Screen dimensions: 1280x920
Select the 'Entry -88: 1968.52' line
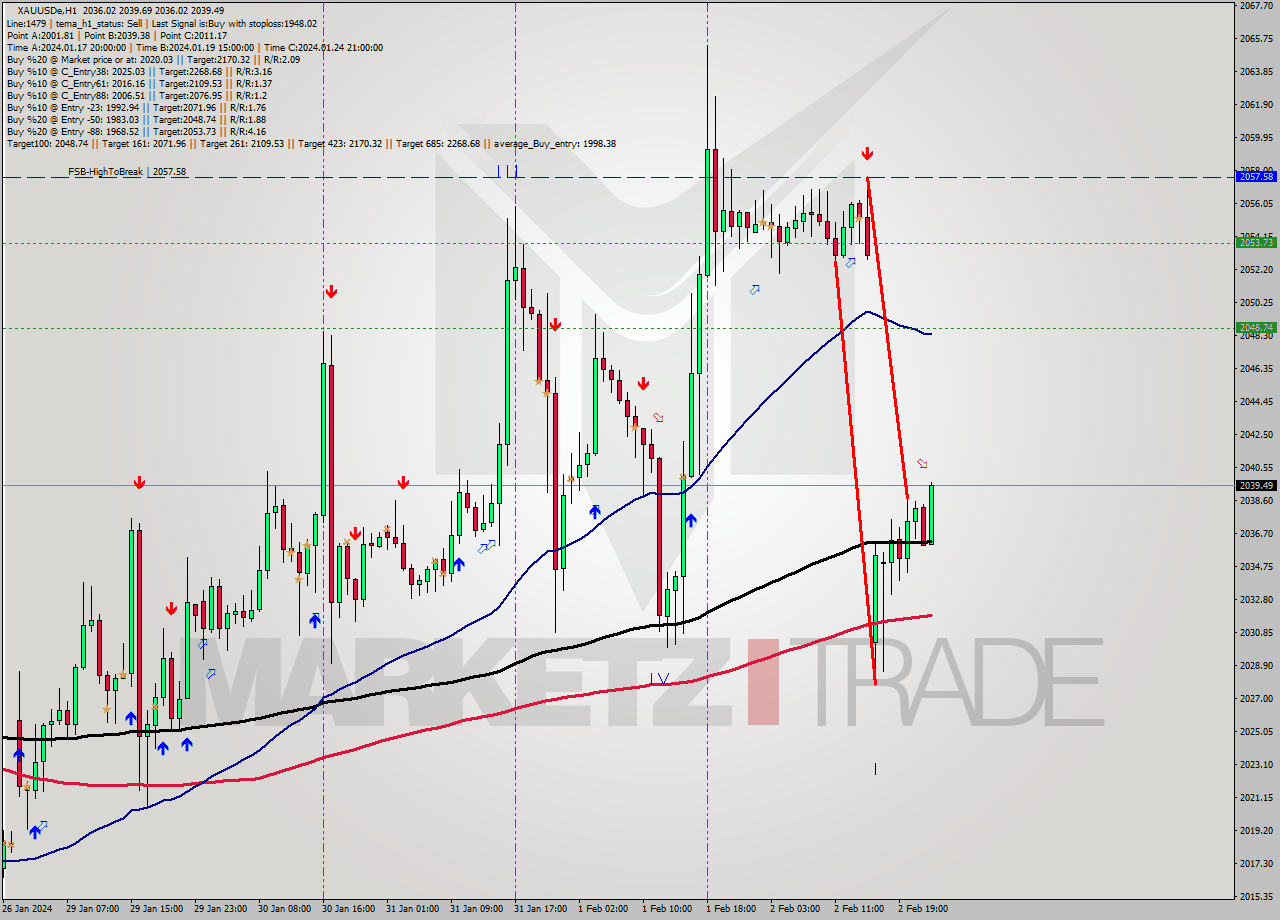(135, 131)
